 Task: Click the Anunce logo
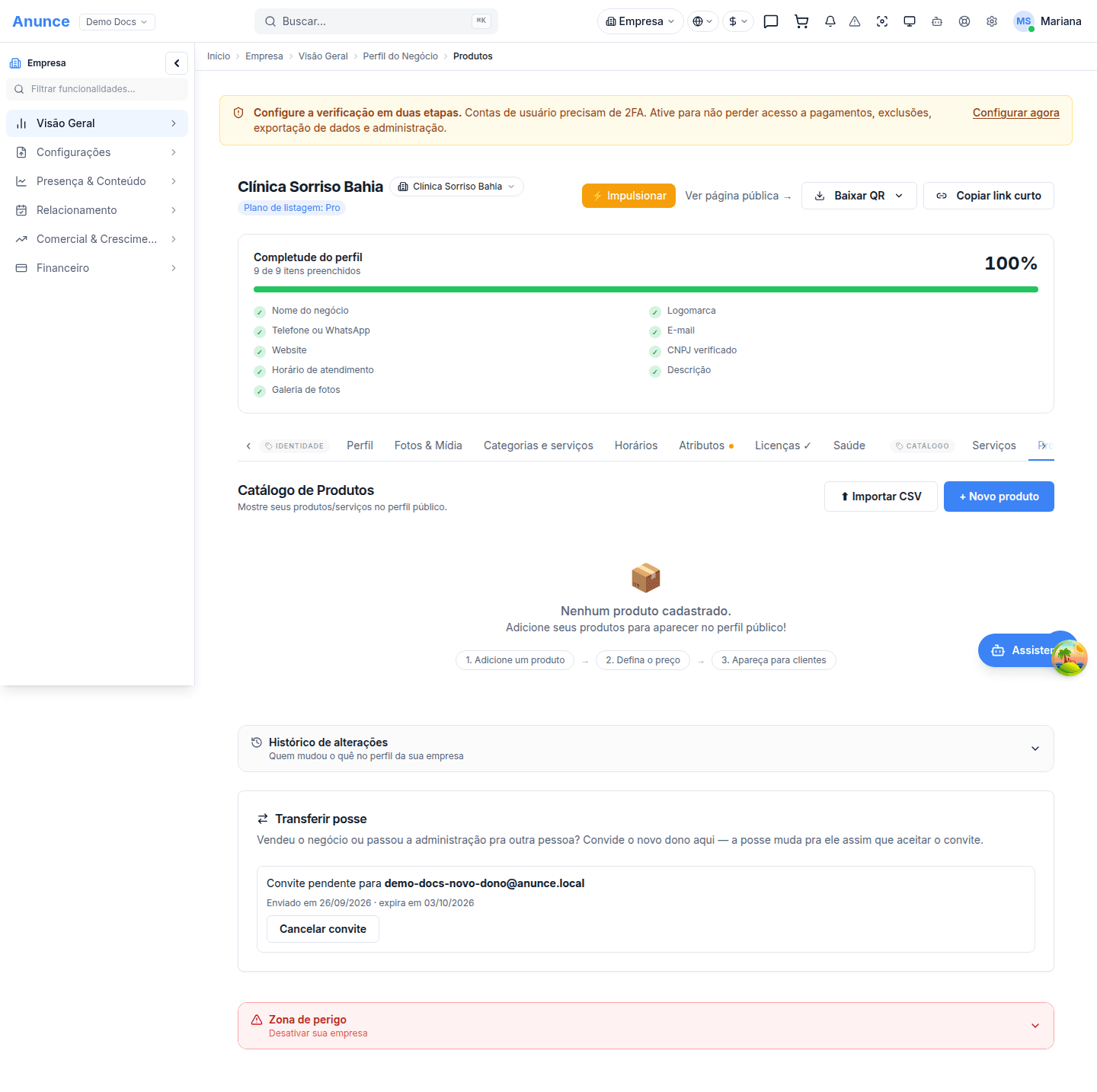click(x=41, y=21)
